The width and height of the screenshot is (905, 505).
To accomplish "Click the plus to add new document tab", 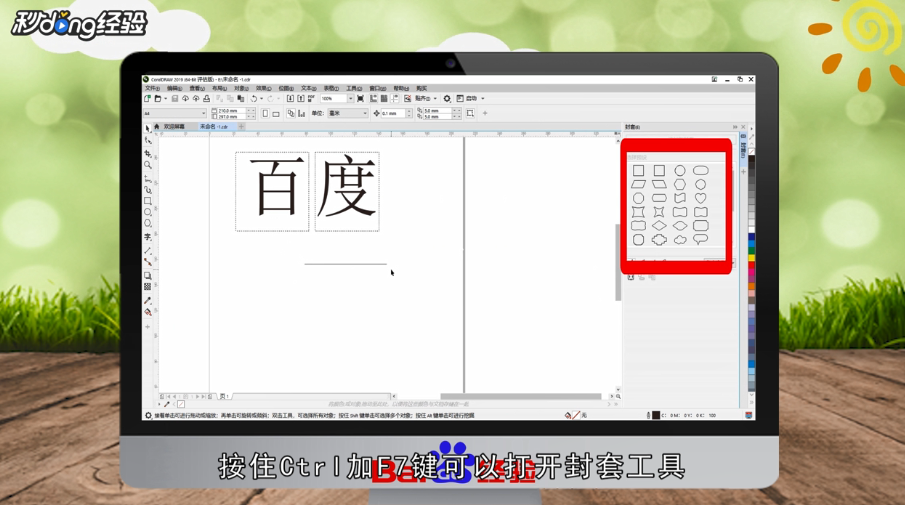I will coord(241,127).
